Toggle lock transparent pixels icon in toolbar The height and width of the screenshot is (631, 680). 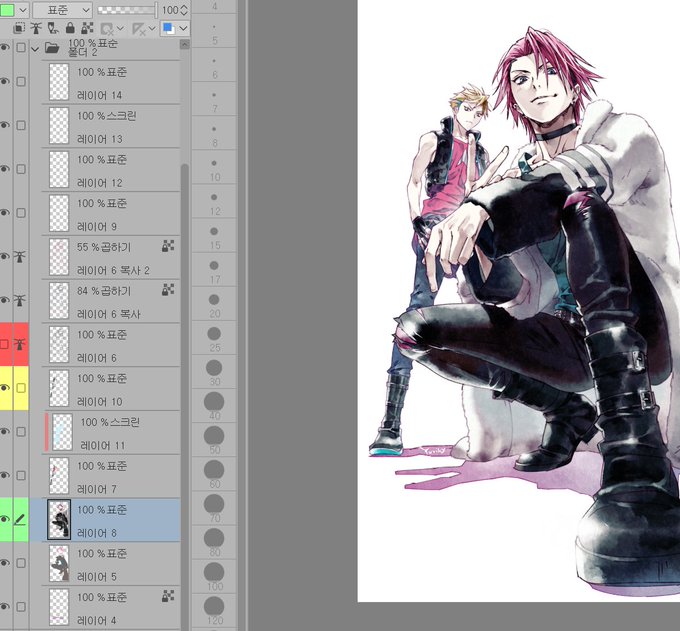(87, 29)
